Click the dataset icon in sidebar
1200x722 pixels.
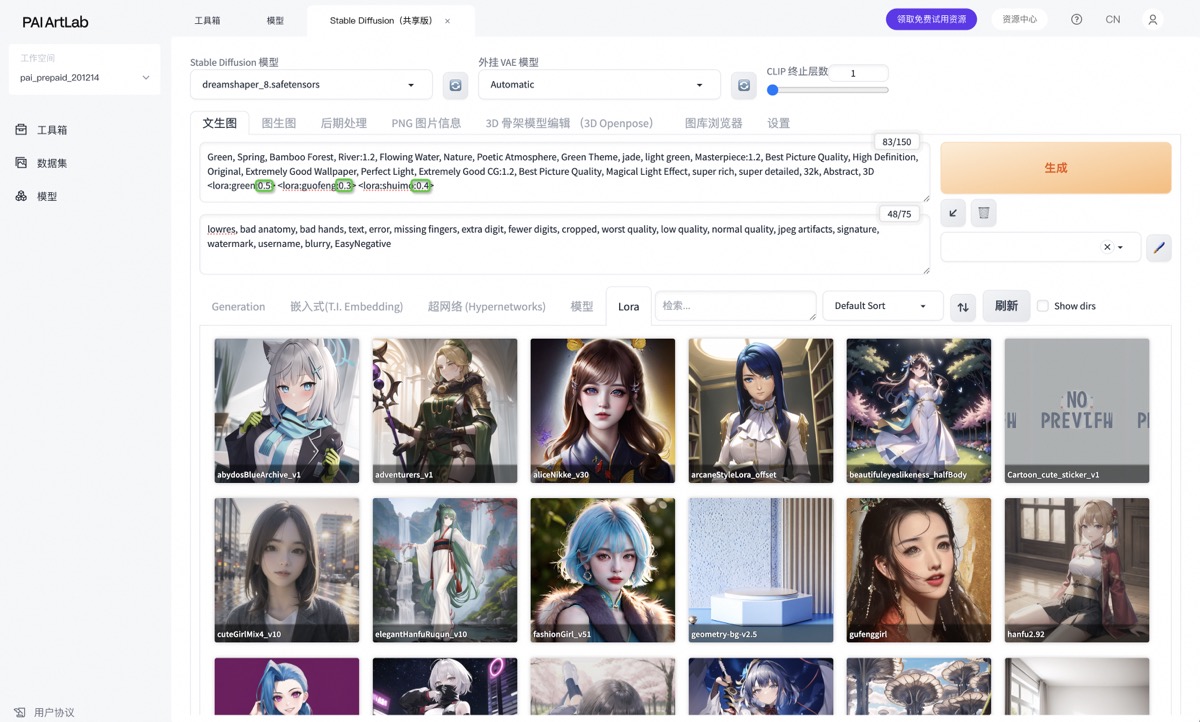(x=21, y=163)
